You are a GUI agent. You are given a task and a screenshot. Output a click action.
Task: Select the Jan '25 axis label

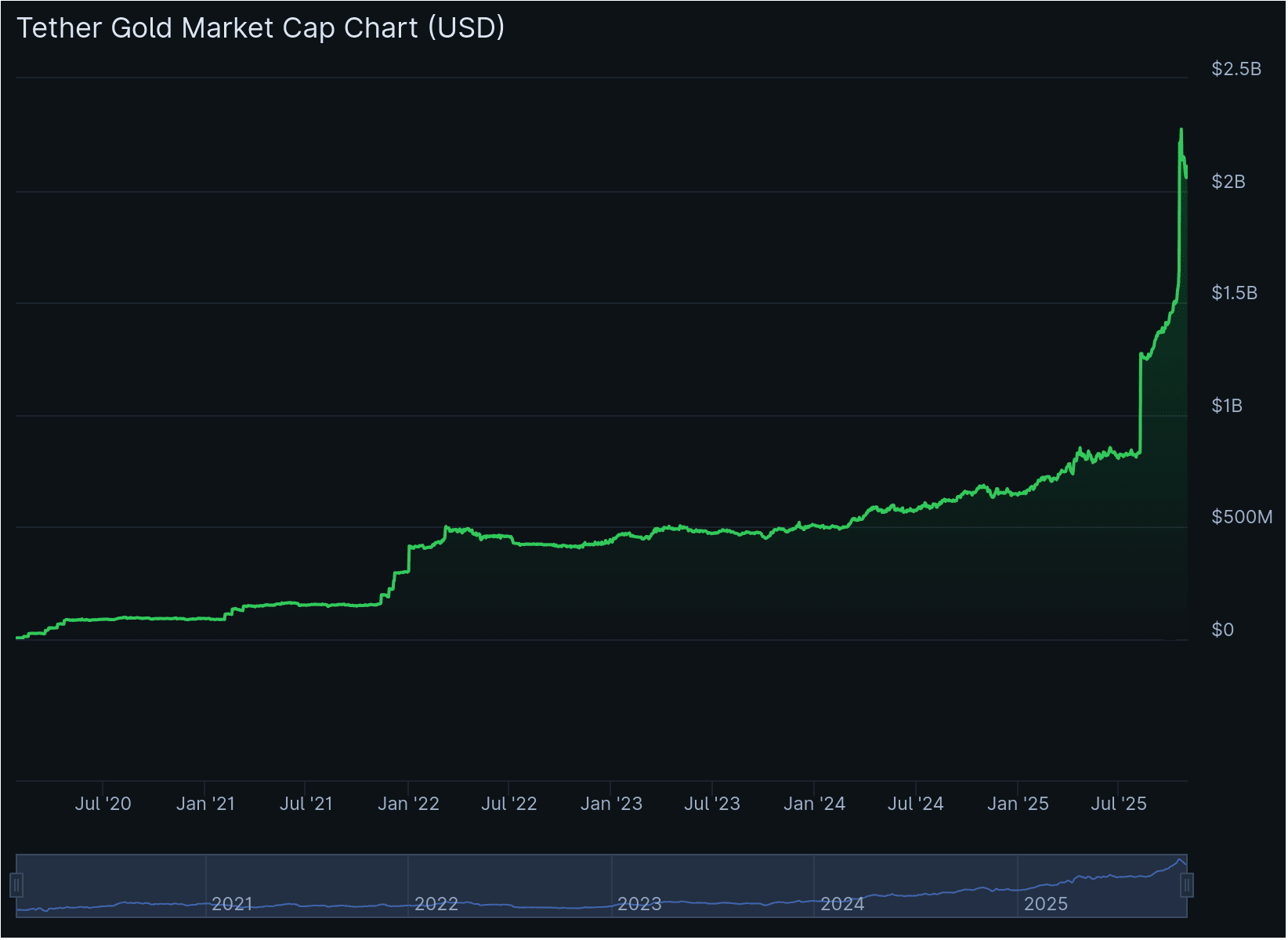coord(1018,803)
